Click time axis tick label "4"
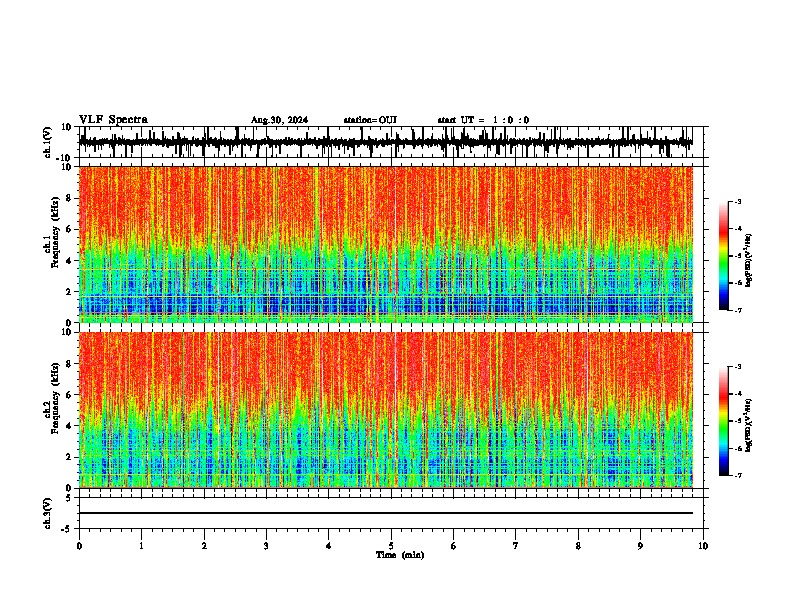The width and height of the screenshot is (792, 612). (329, 546)
